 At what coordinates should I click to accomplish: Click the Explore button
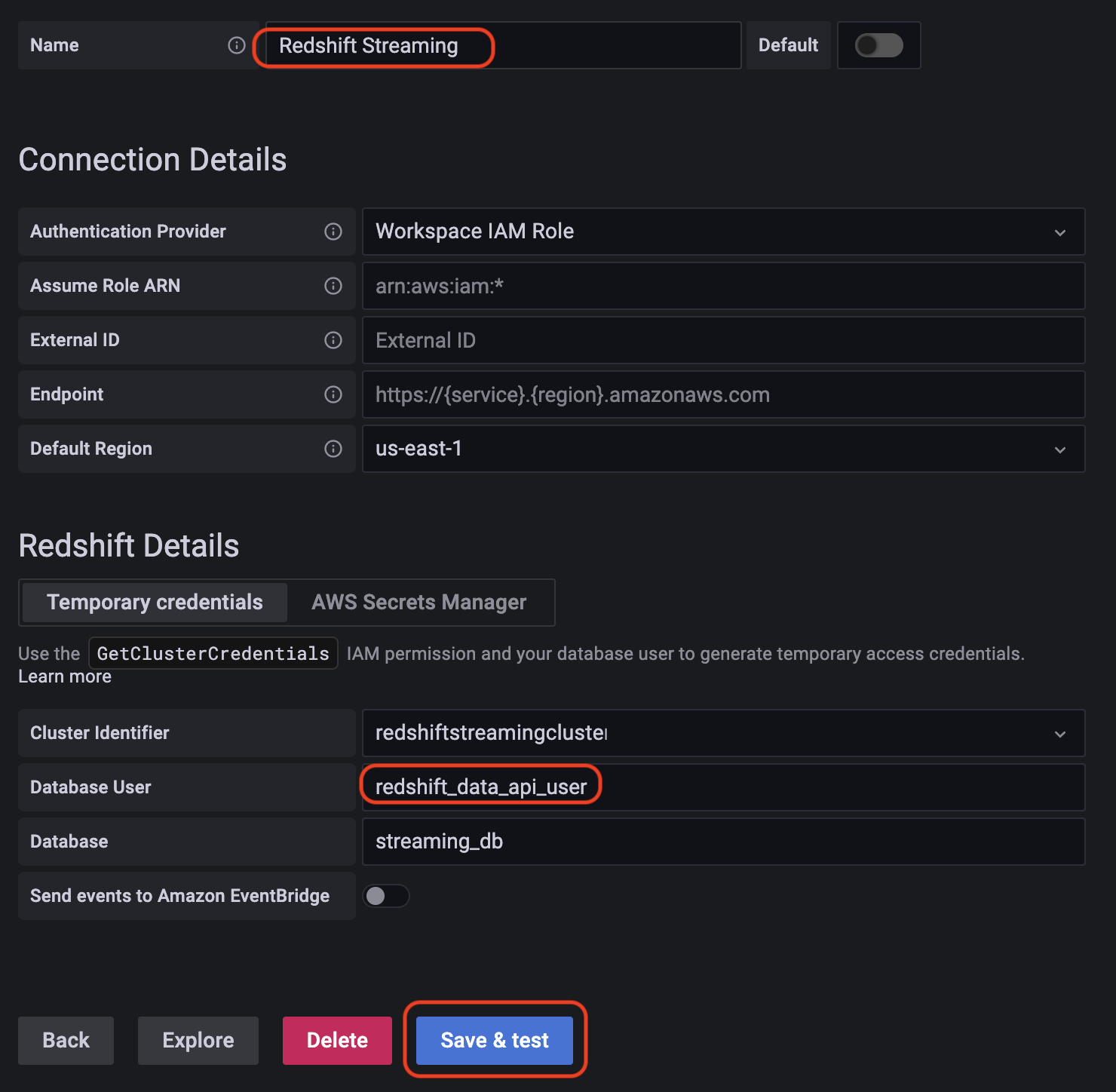coord(198,1041)
